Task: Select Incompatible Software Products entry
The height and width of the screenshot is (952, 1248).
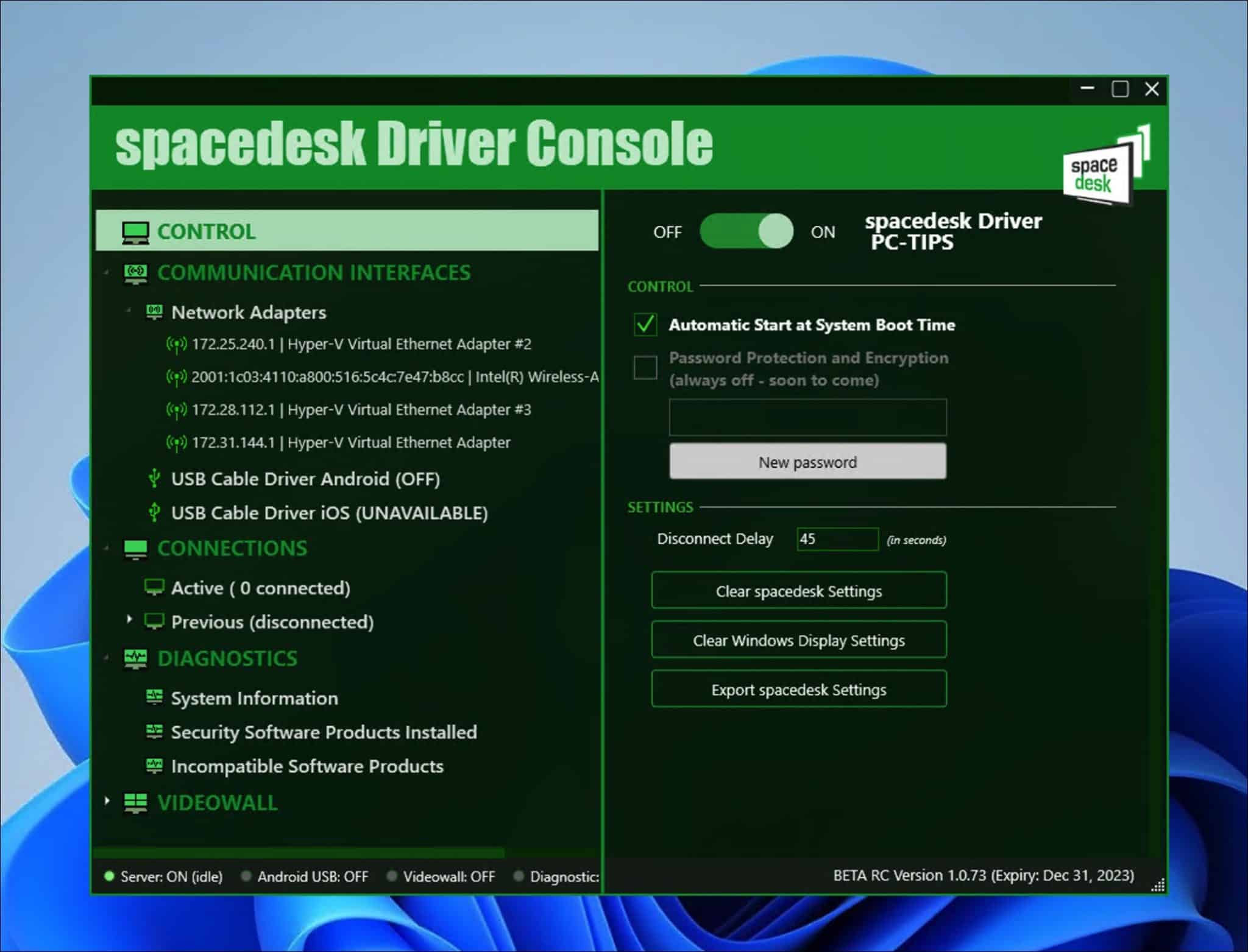Action: (307, 766)
